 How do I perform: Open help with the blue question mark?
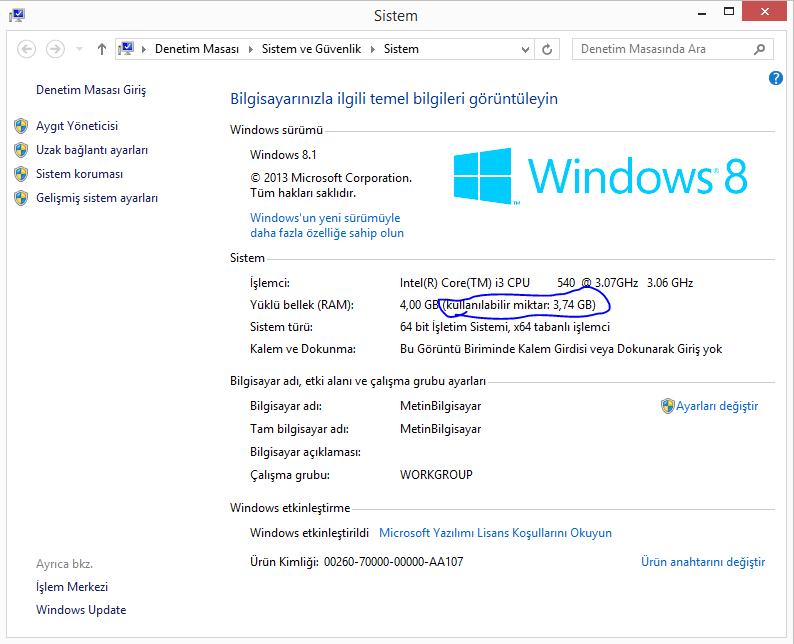coord(775,78)
